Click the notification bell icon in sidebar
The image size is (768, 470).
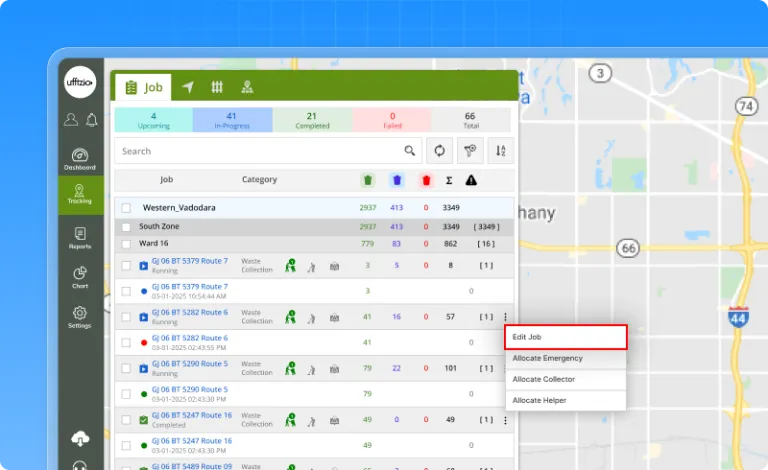[x=91, y=120]
